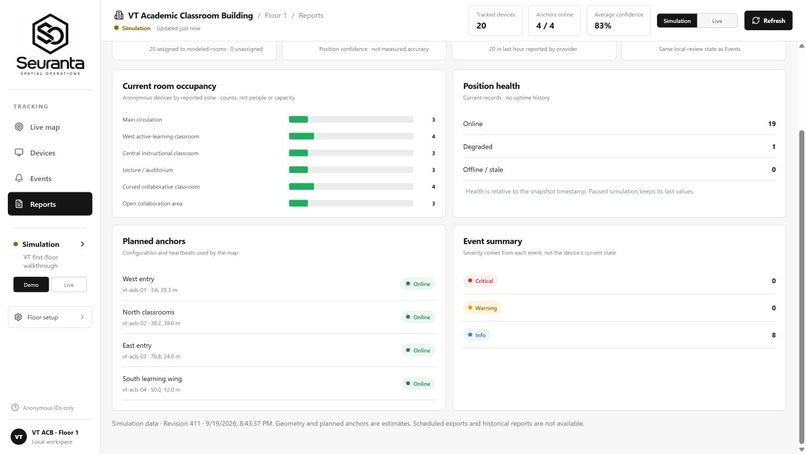
Task: Click the North classrooms anchor name
Action: (148, 312)
